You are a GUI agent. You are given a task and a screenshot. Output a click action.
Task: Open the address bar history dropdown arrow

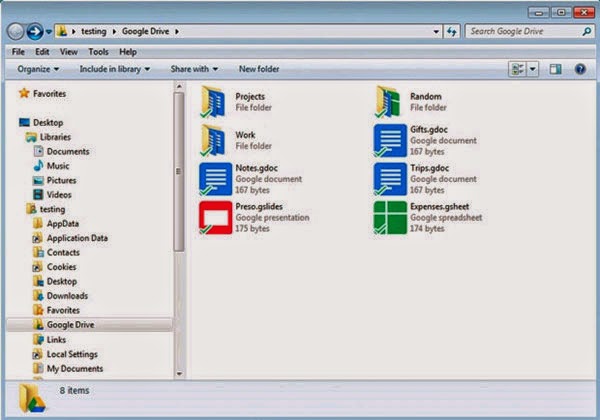tap(436, 32)
